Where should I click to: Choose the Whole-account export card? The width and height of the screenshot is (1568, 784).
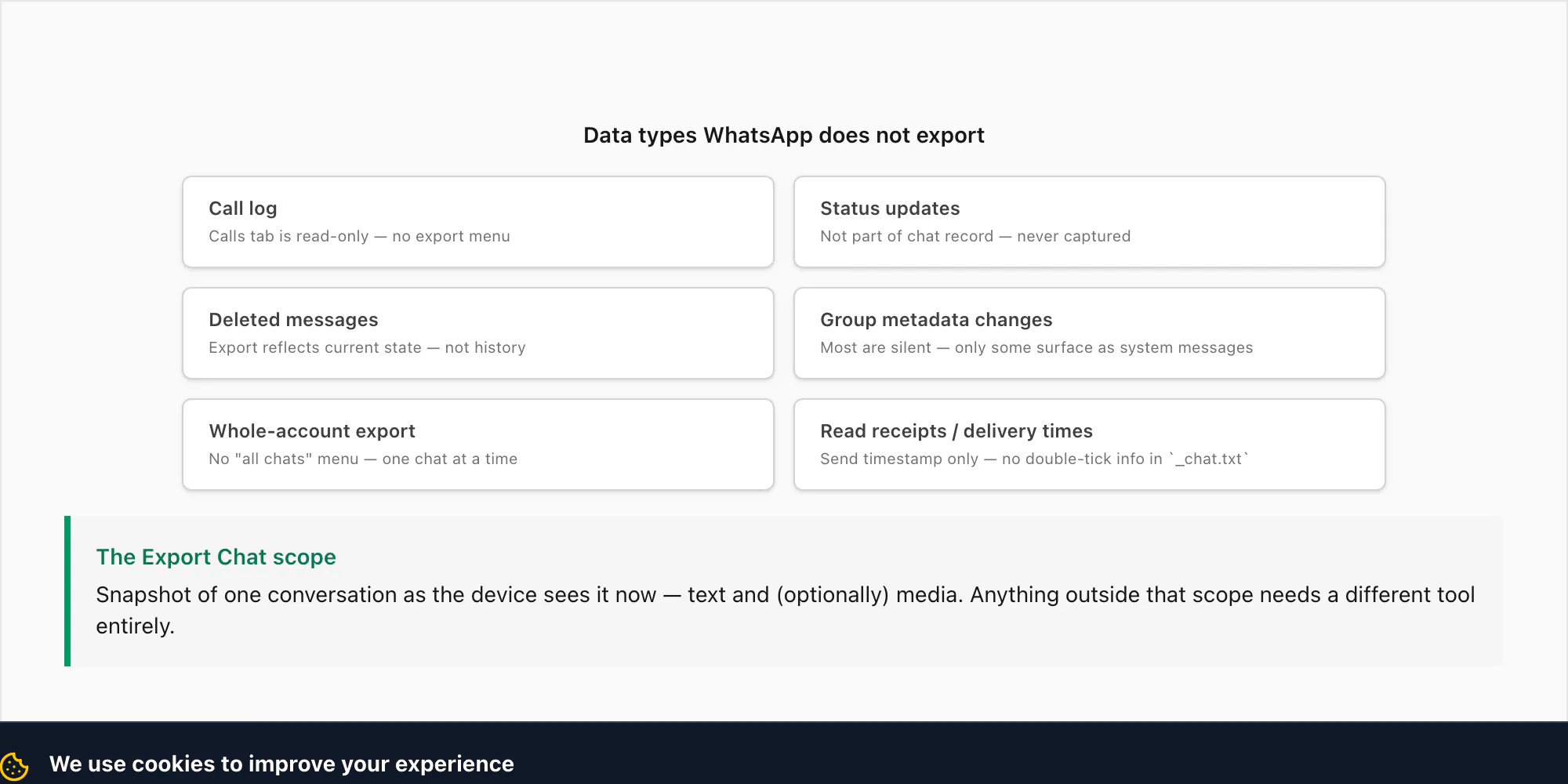point(478,445)
